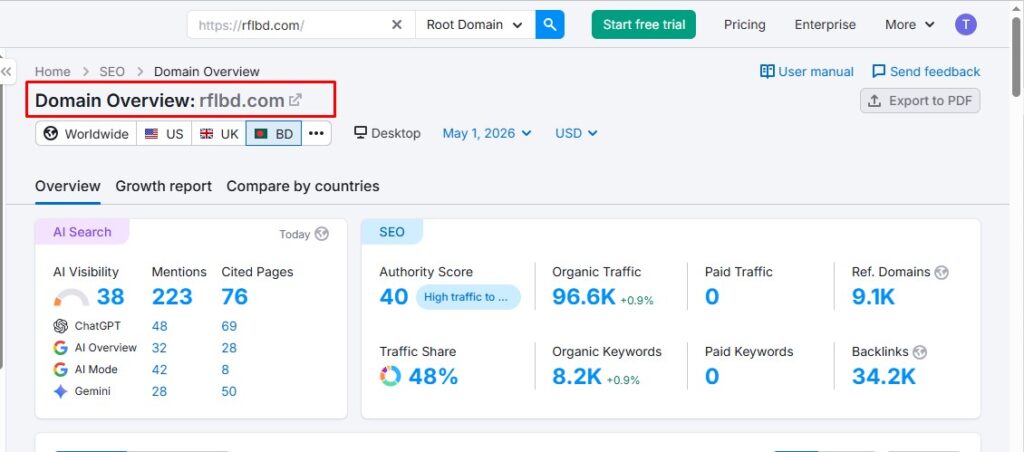Click the AI Mode Google icon
Image resolution: width=1024 pixels, height=452 pixels.
61,370
